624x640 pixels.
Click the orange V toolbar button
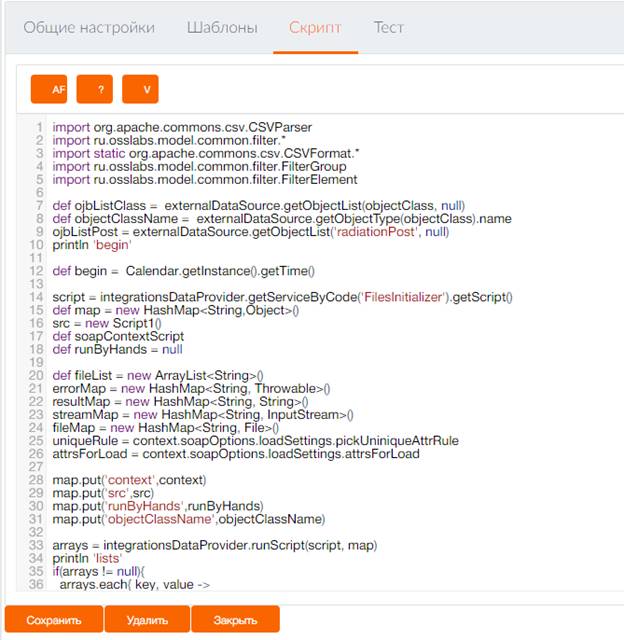coord(140,89)
